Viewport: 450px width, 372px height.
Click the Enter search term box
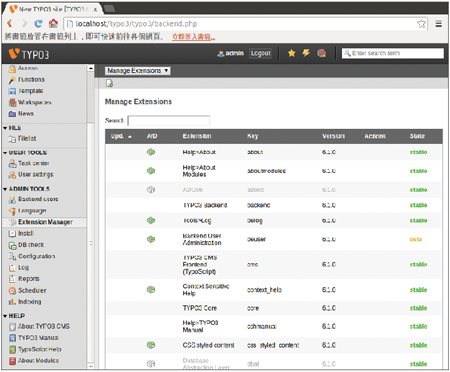(393, 53)
